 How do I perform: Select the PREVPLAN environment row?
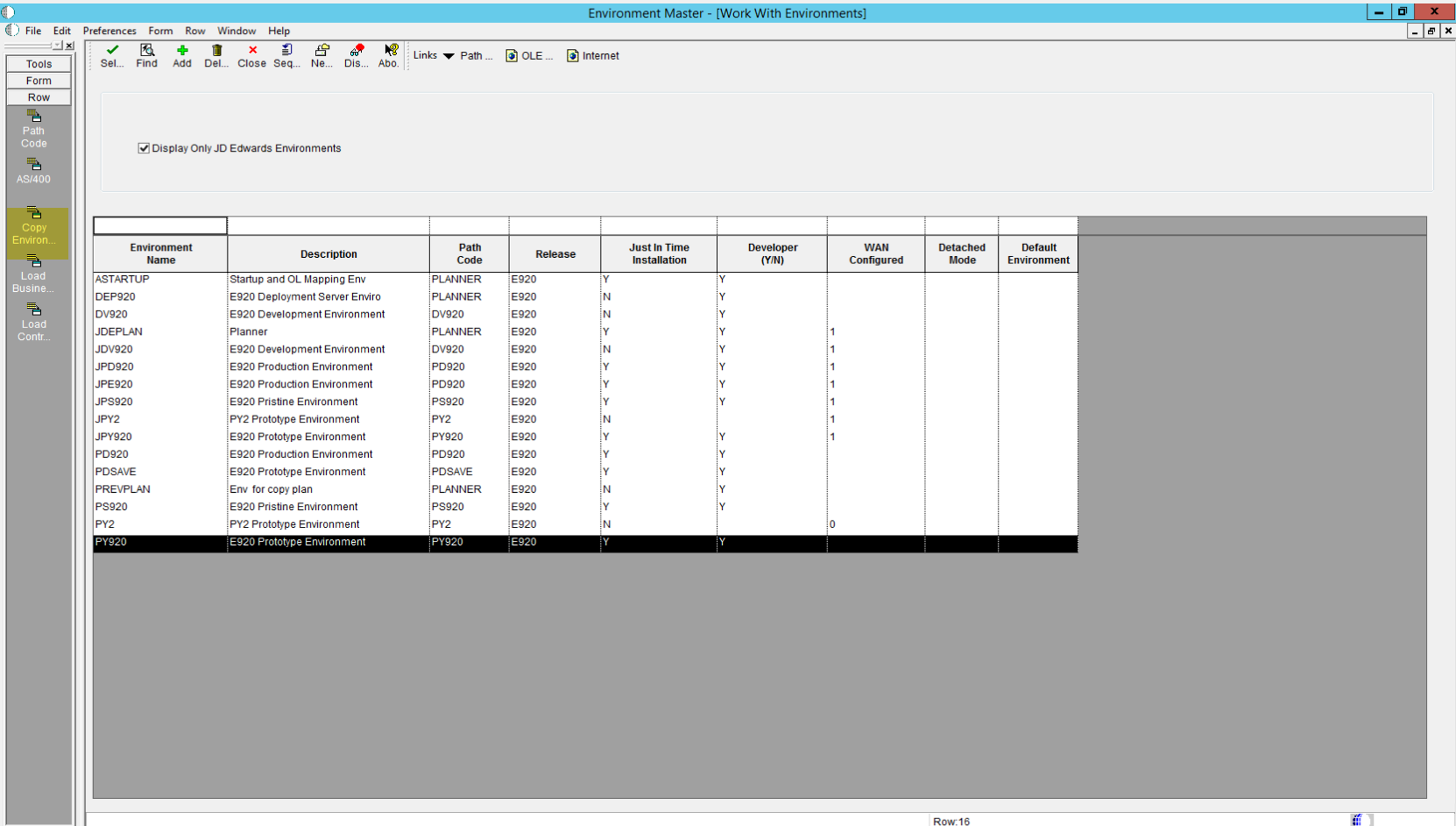coord(586,489)
